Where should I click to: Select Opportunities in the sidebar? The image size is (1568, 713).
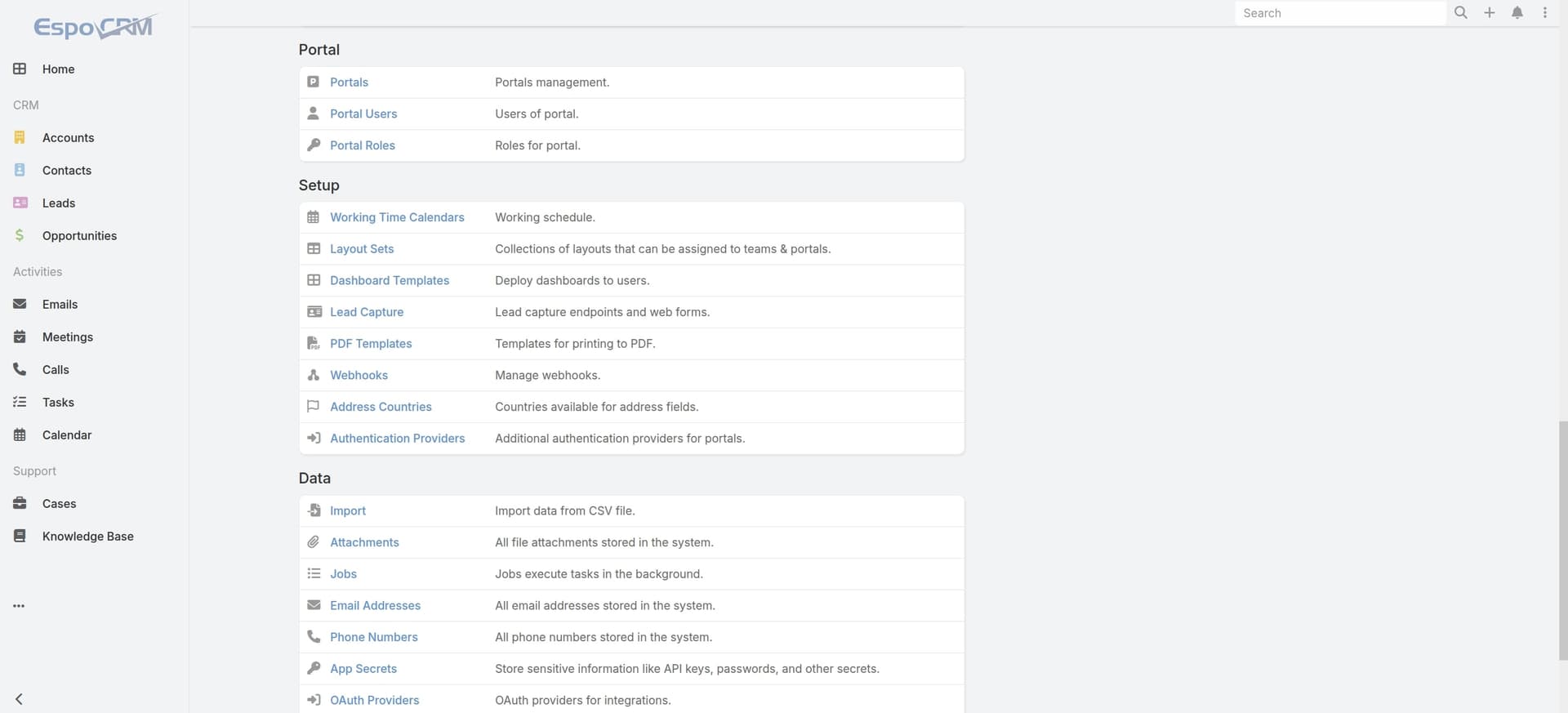(79, 236)
